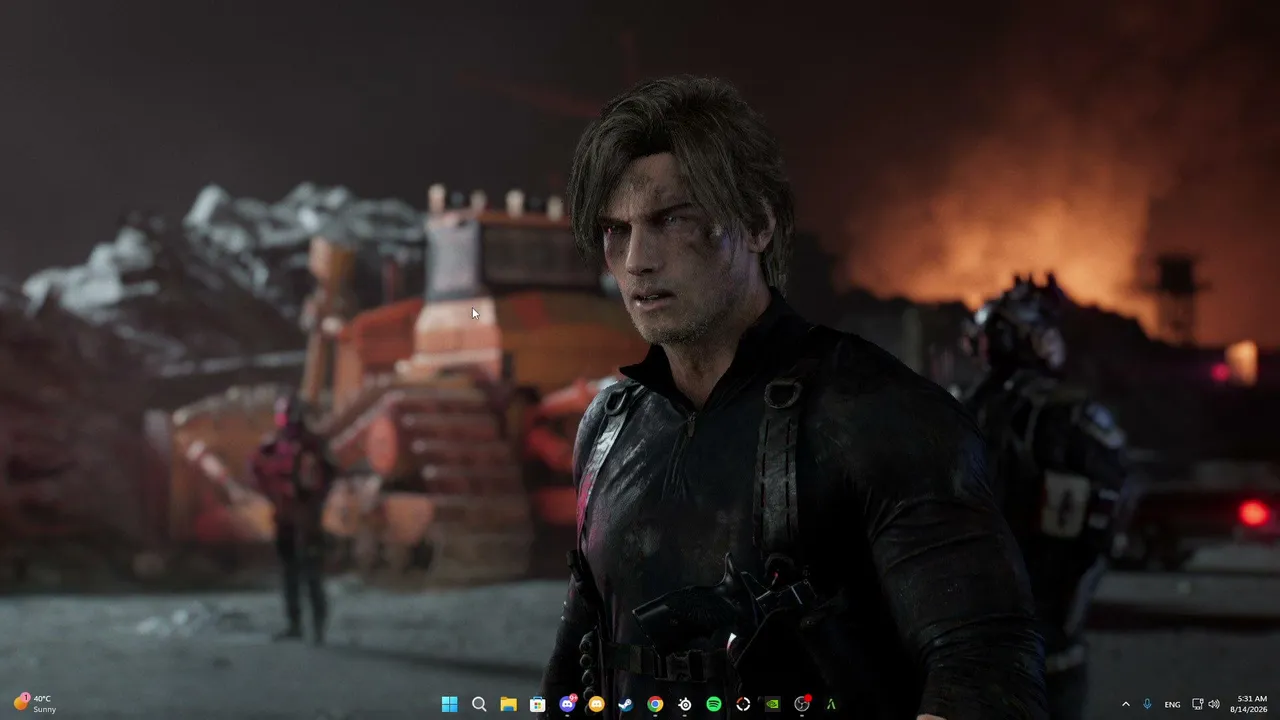Open Spotify from the taskbar
Viewport: 1280px width, 720px height.
714,704
